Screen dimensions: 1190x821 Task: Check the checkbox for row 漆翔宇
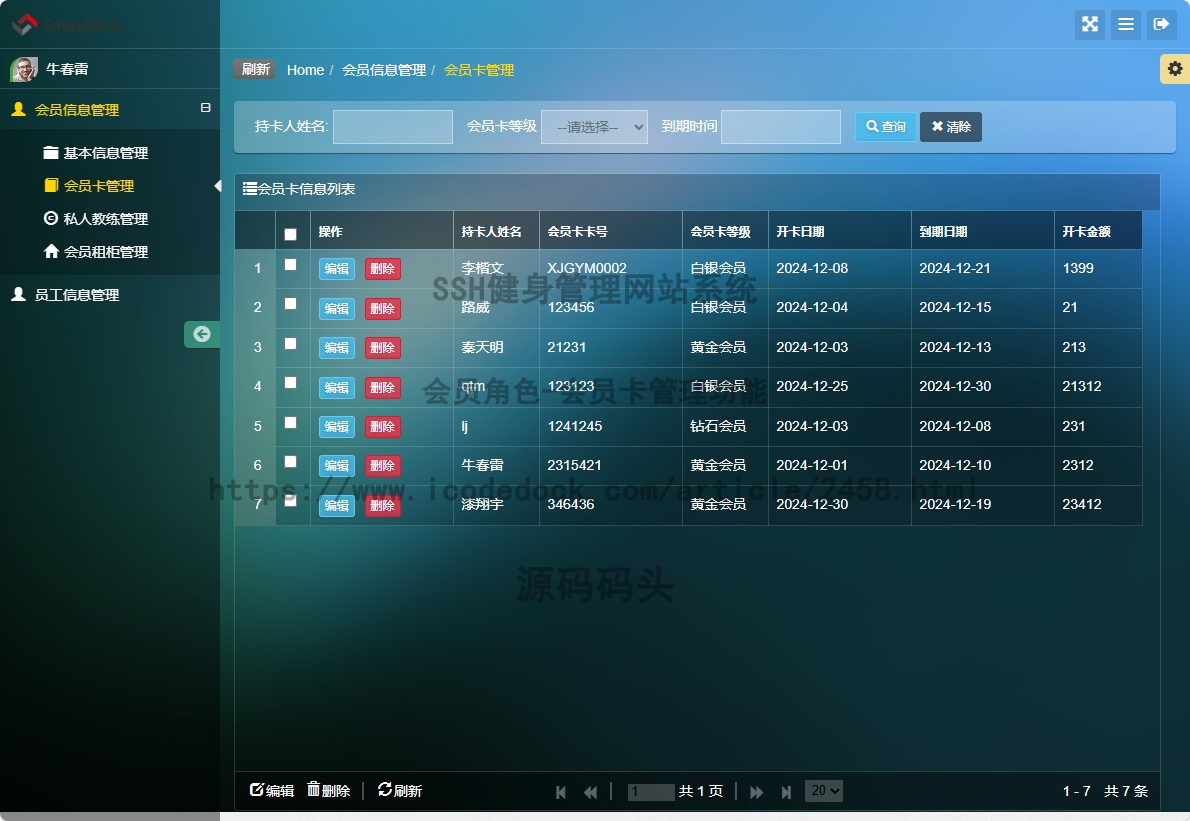pyautogui.click(x=291, y=501)
